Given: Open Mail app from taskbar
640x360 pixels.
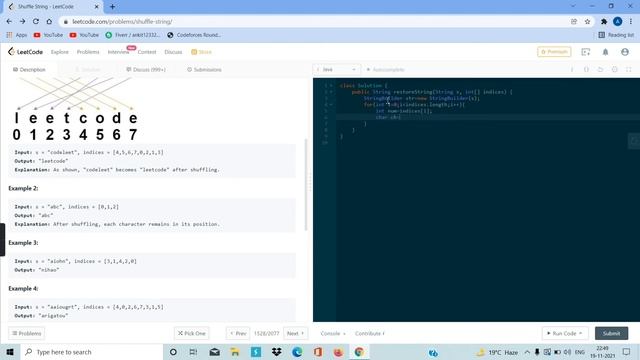Looking at the screenshot, I should tap(214, 352).
